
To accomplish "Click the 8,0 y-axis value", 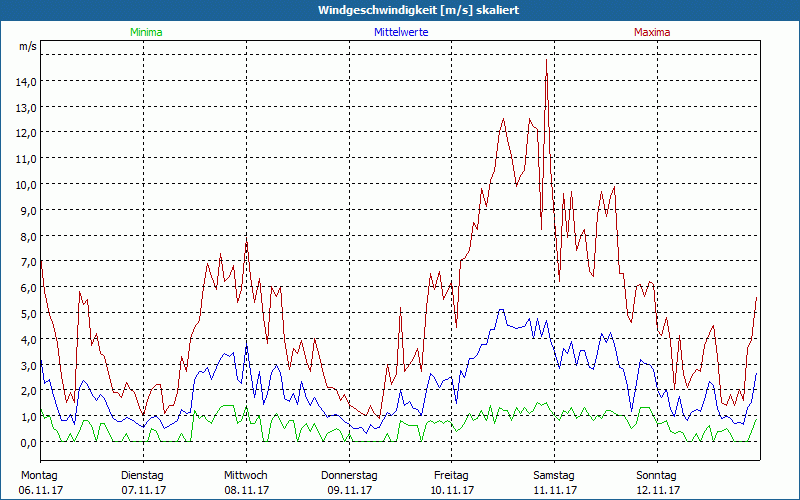I will [x=29, y=236].
